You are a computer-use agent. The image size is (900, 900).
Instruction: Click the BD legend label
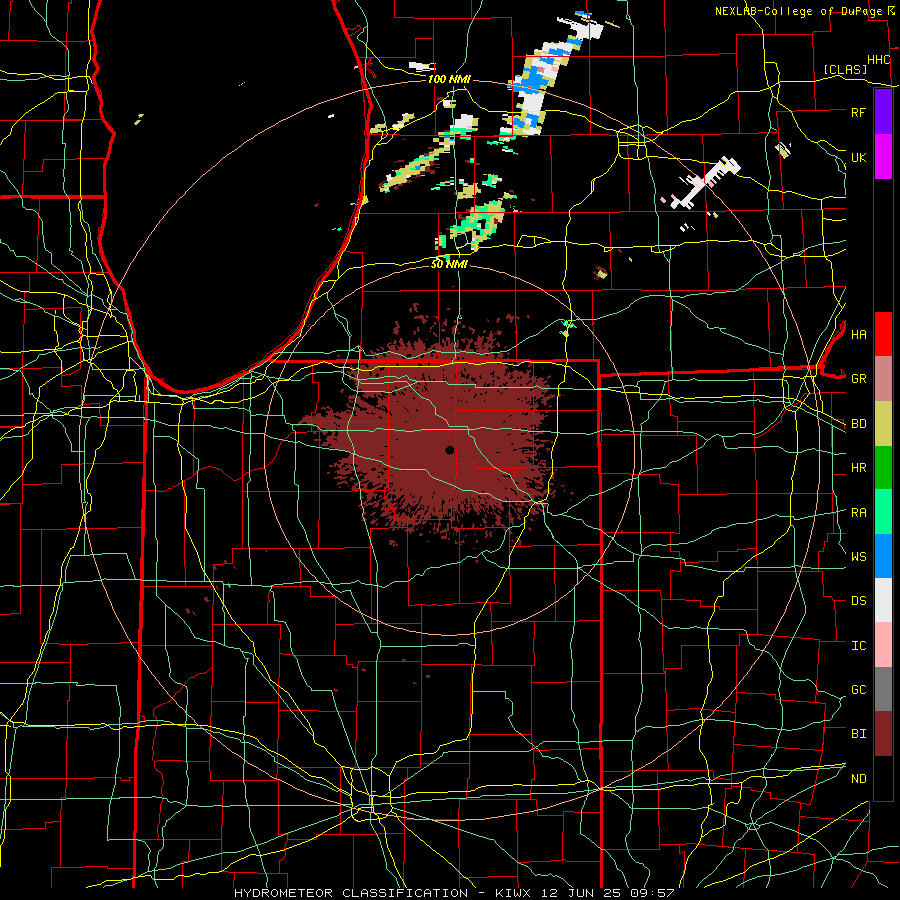[x=858, y=424]
